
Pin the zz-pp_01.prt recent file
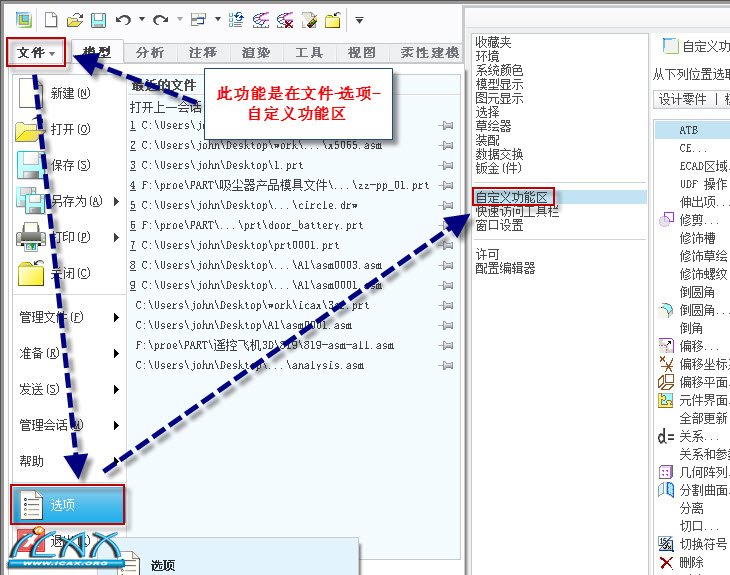point(446,185)
